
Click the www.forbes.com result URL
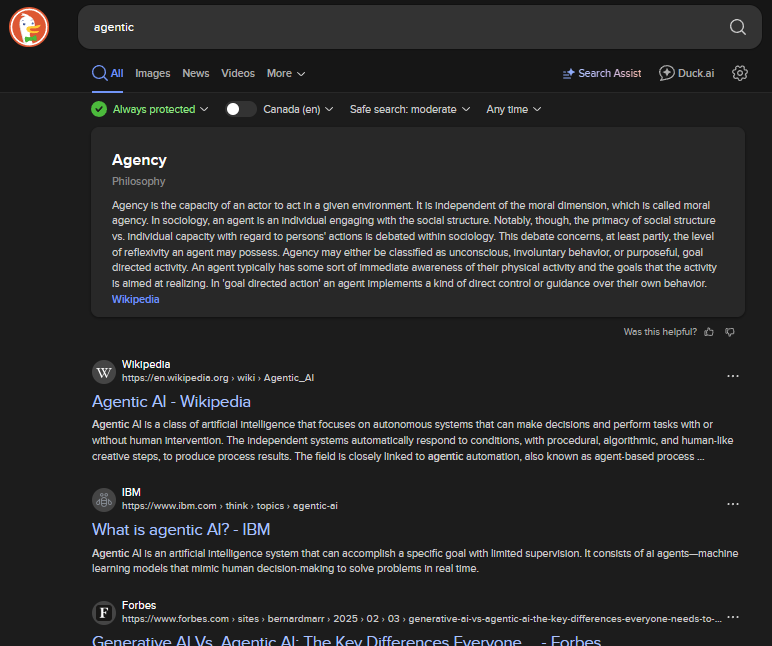point(421,619)
